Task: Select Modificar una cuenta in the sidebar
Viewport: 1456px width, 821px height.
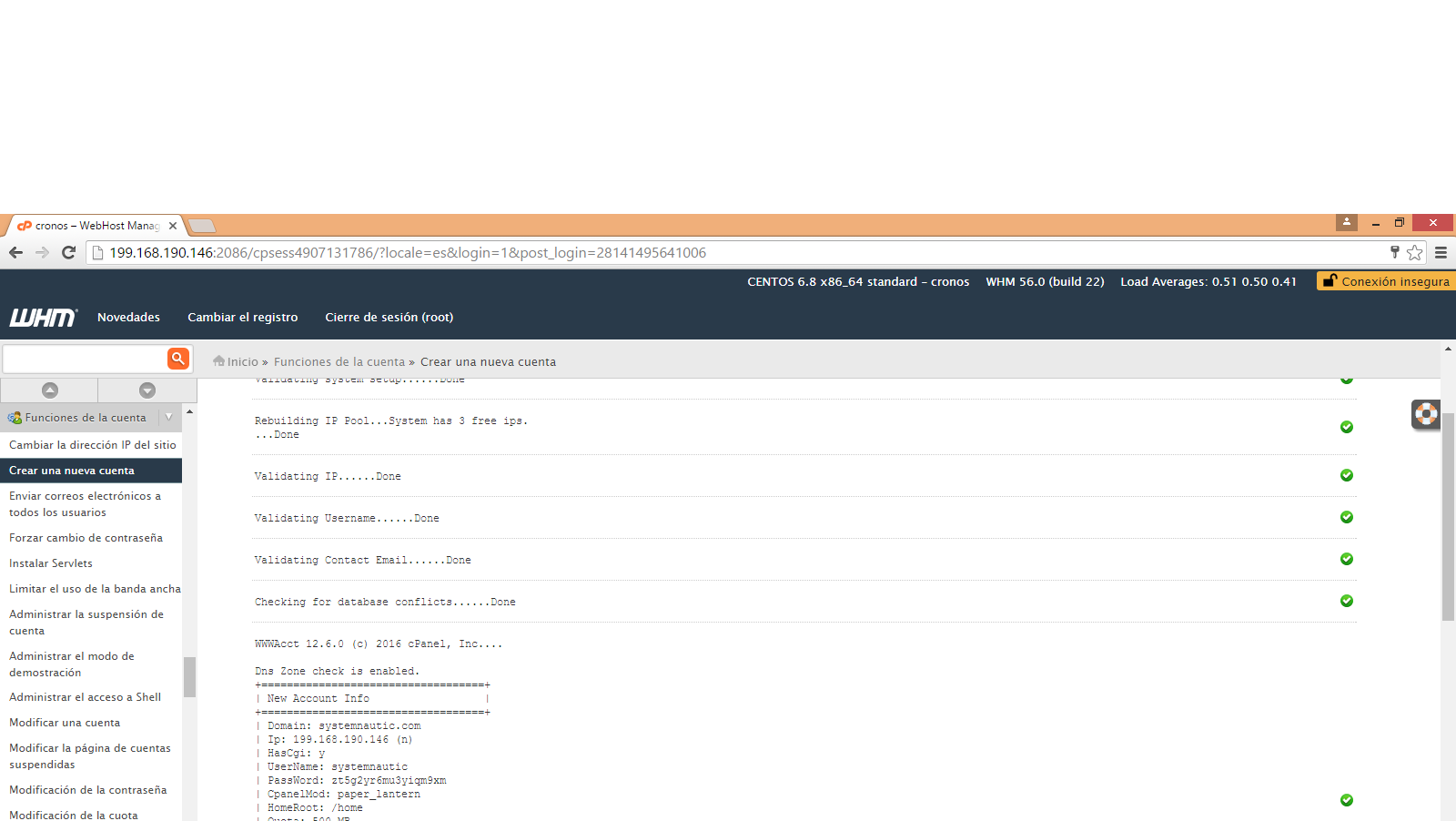Action: (65, 723)
